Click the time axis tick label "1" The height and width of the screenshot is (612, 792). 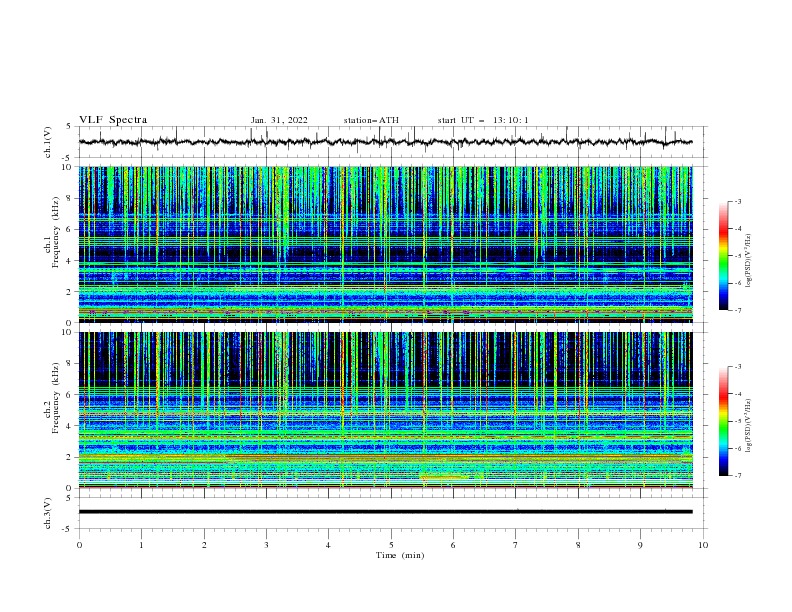(x=141, y=545)
